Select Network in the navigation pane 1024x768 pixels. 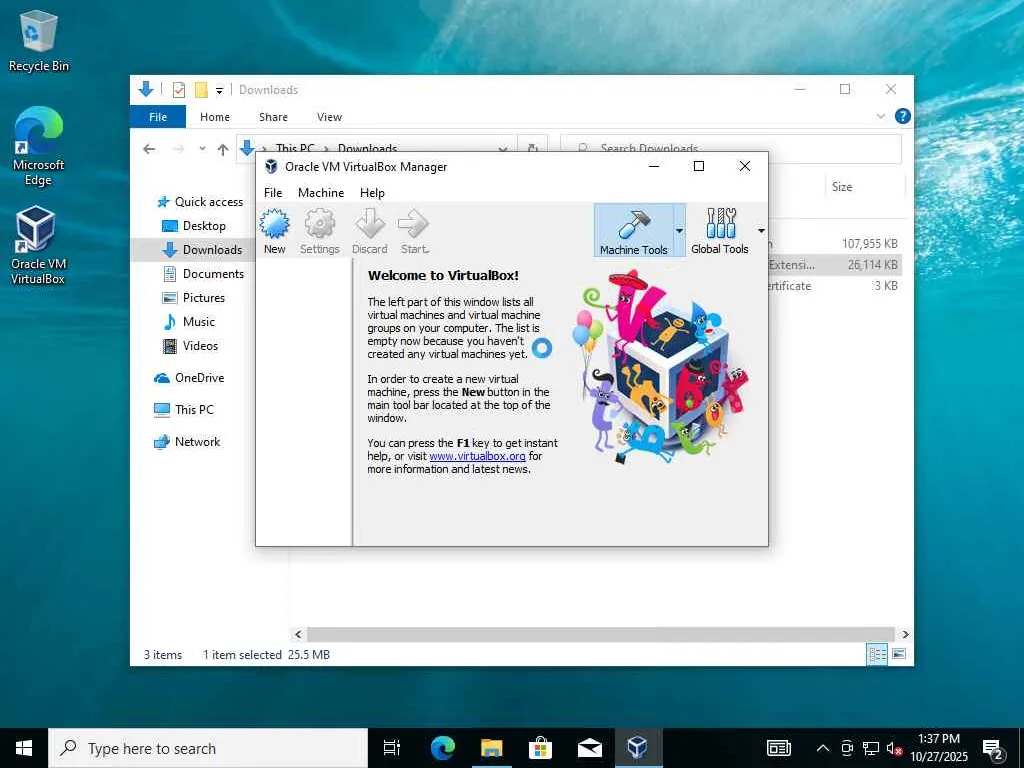point(187,442)
